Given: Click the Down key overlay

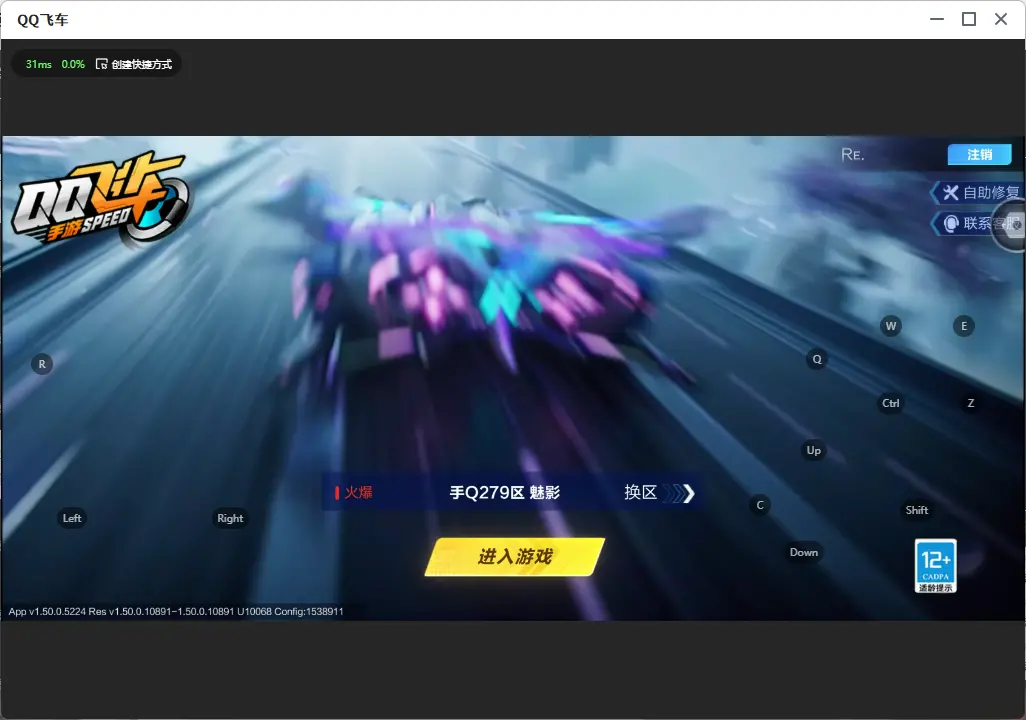Looking at the screenshot, I should tap(804, 552).
